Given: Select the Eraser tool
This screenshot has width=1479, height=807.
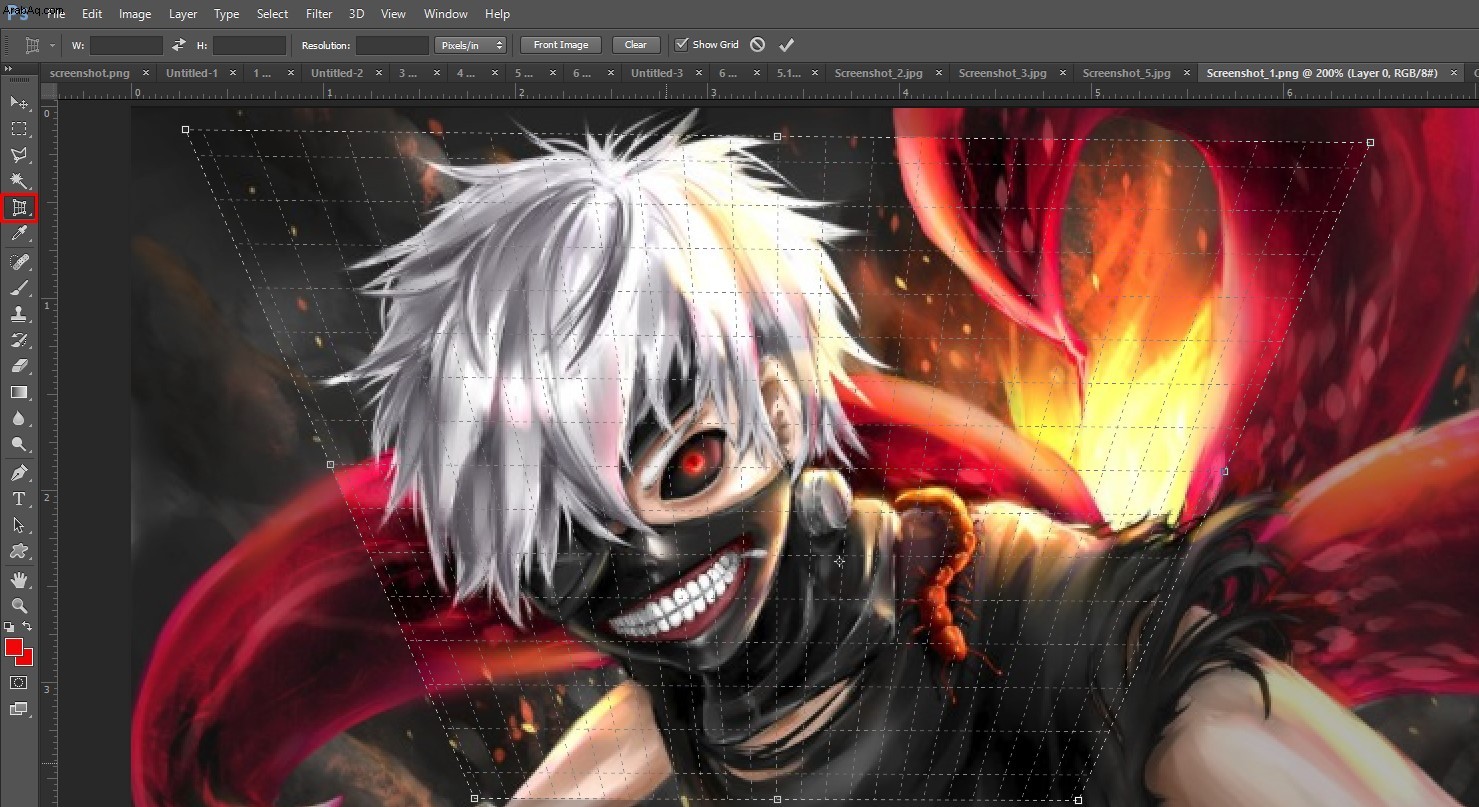Looking at the screenshot, I should [19, 366].
